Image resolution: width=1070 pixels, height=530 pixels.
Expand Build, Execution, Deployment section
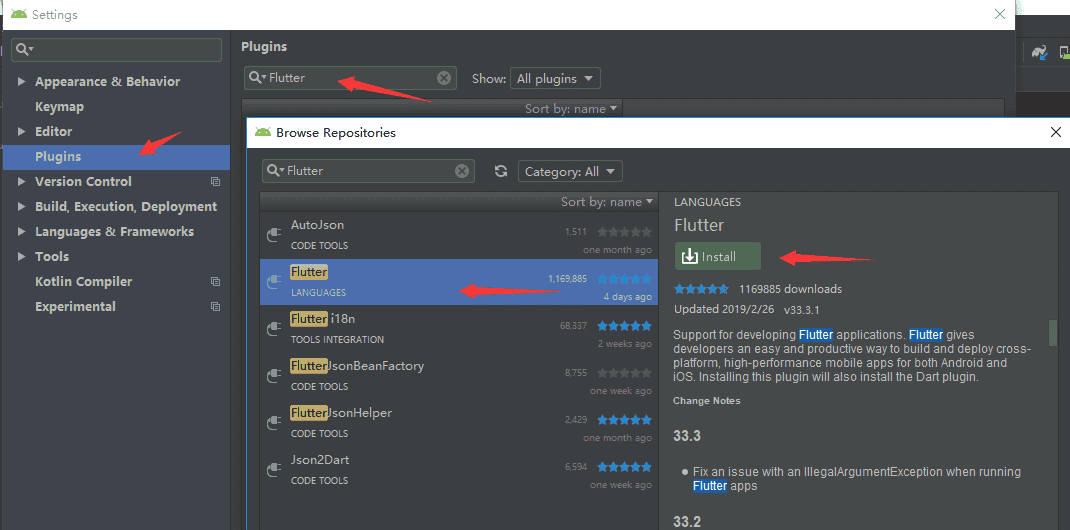pyautogui.click(x=21, y=206)
